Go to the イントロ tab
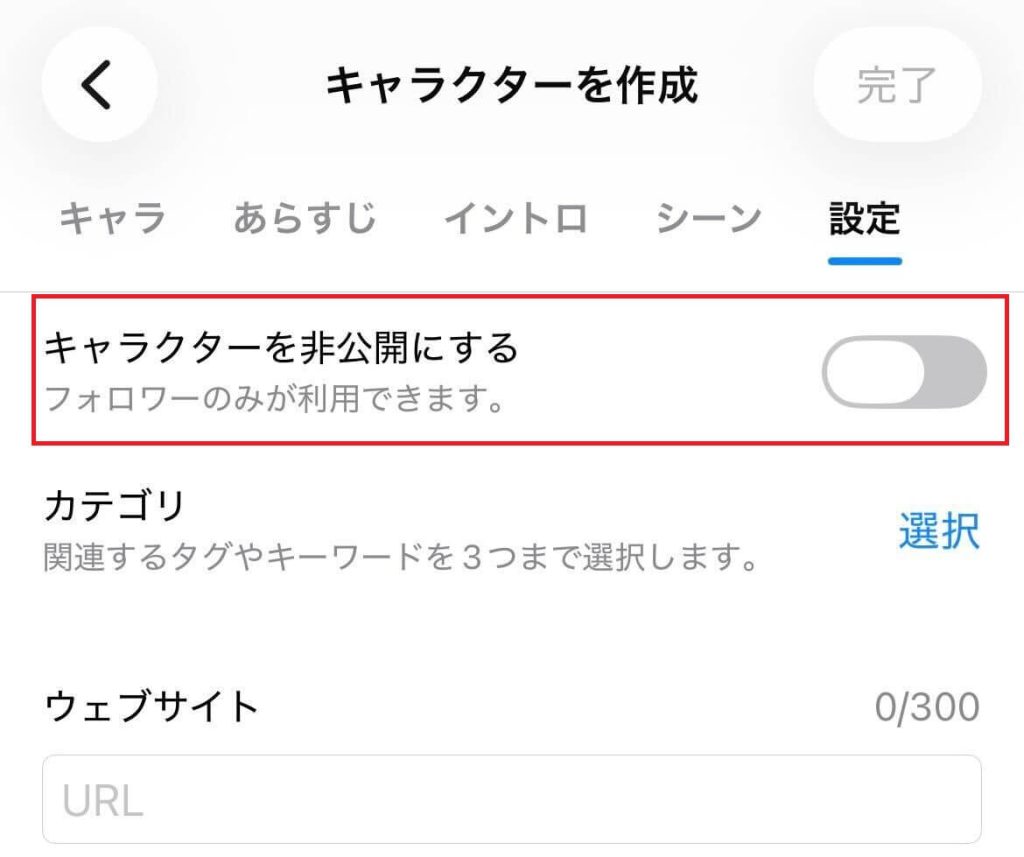Viewport: 1024px width, 857px height. (x=516, y=218)
